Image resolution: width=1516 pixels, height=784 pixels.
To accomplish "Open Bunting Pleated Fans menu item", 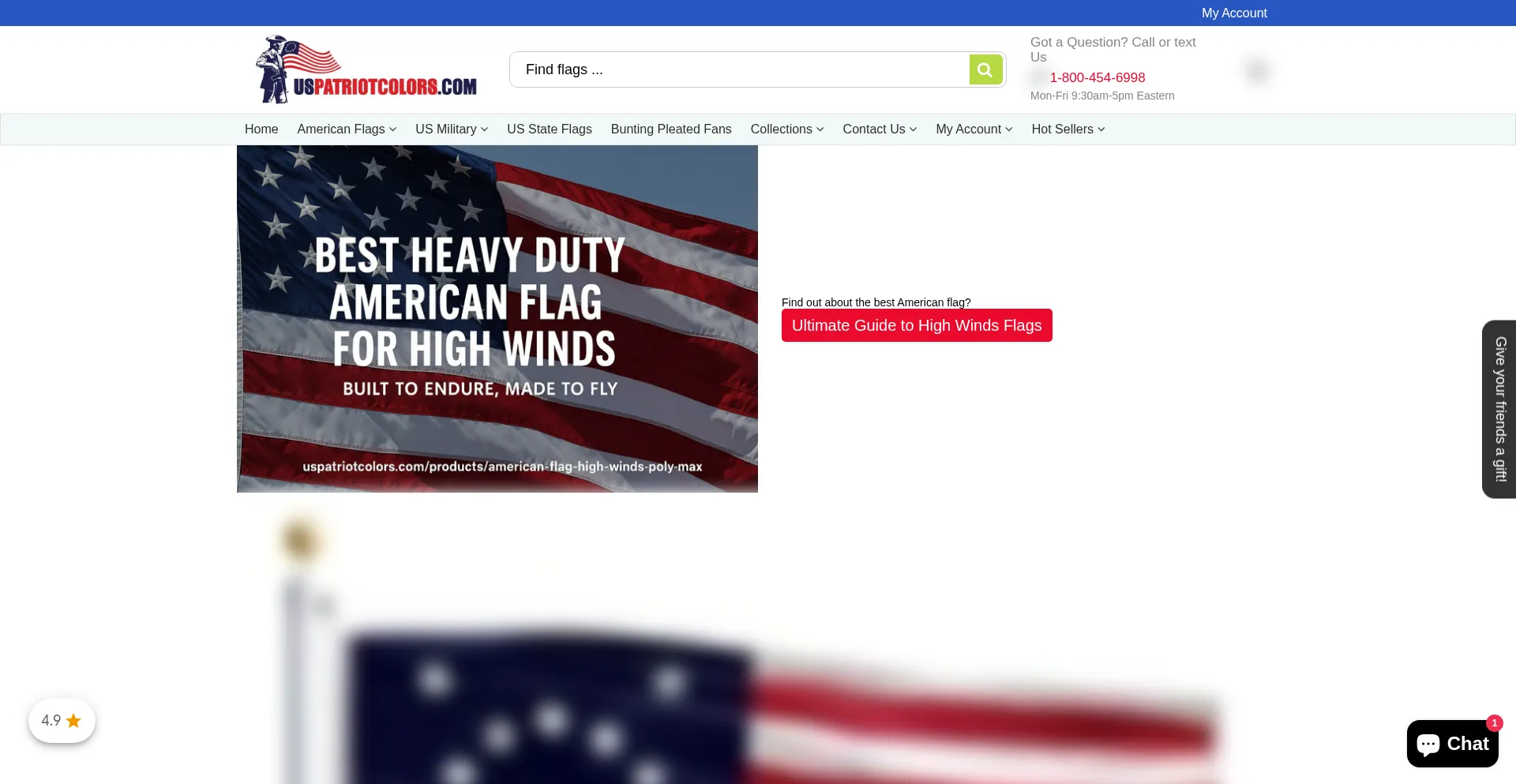I will click(671, 129).
